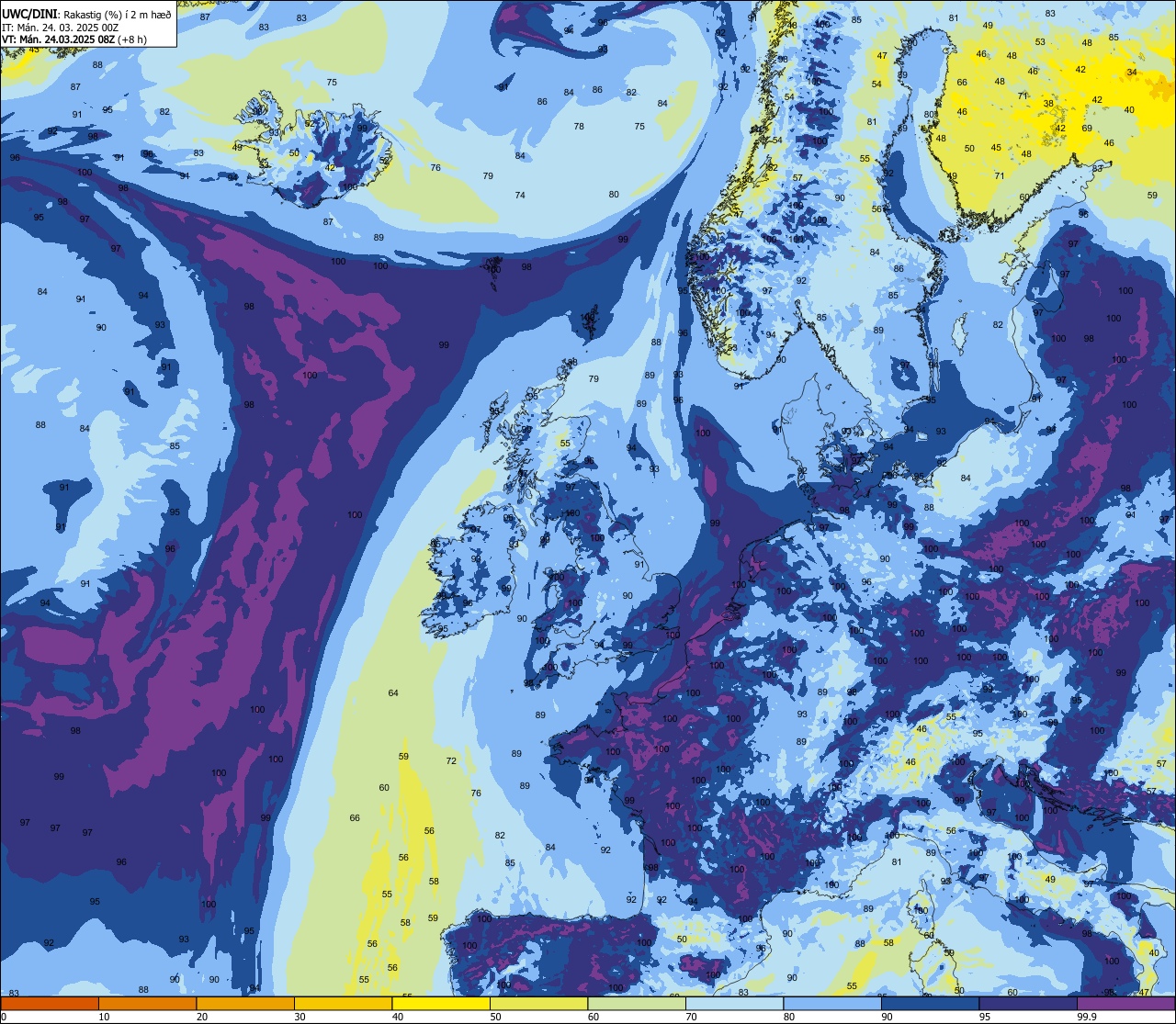Click the legend tick label 99.9
The width and height of the screenshot is (1176, 1024).
[x=1085, y=1017]
